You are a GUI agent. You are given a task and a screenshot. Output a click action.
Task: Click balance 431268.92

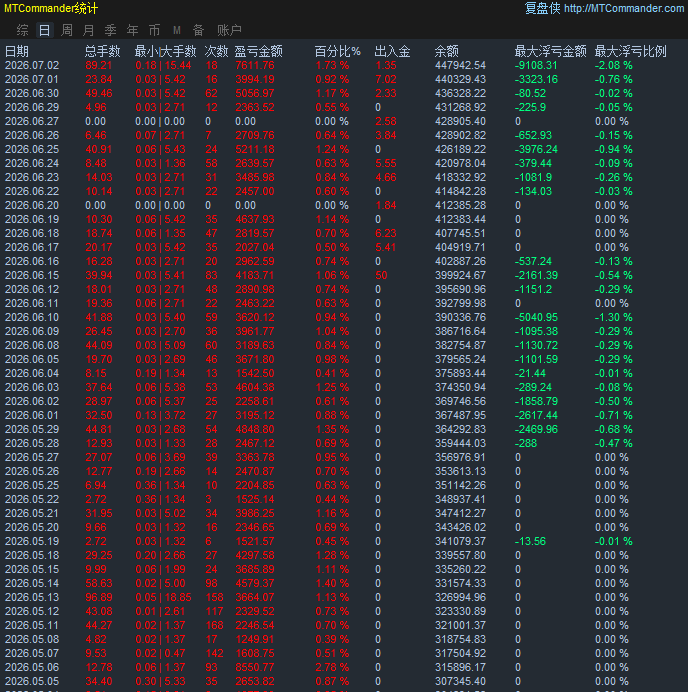click(x=460, y=107)
